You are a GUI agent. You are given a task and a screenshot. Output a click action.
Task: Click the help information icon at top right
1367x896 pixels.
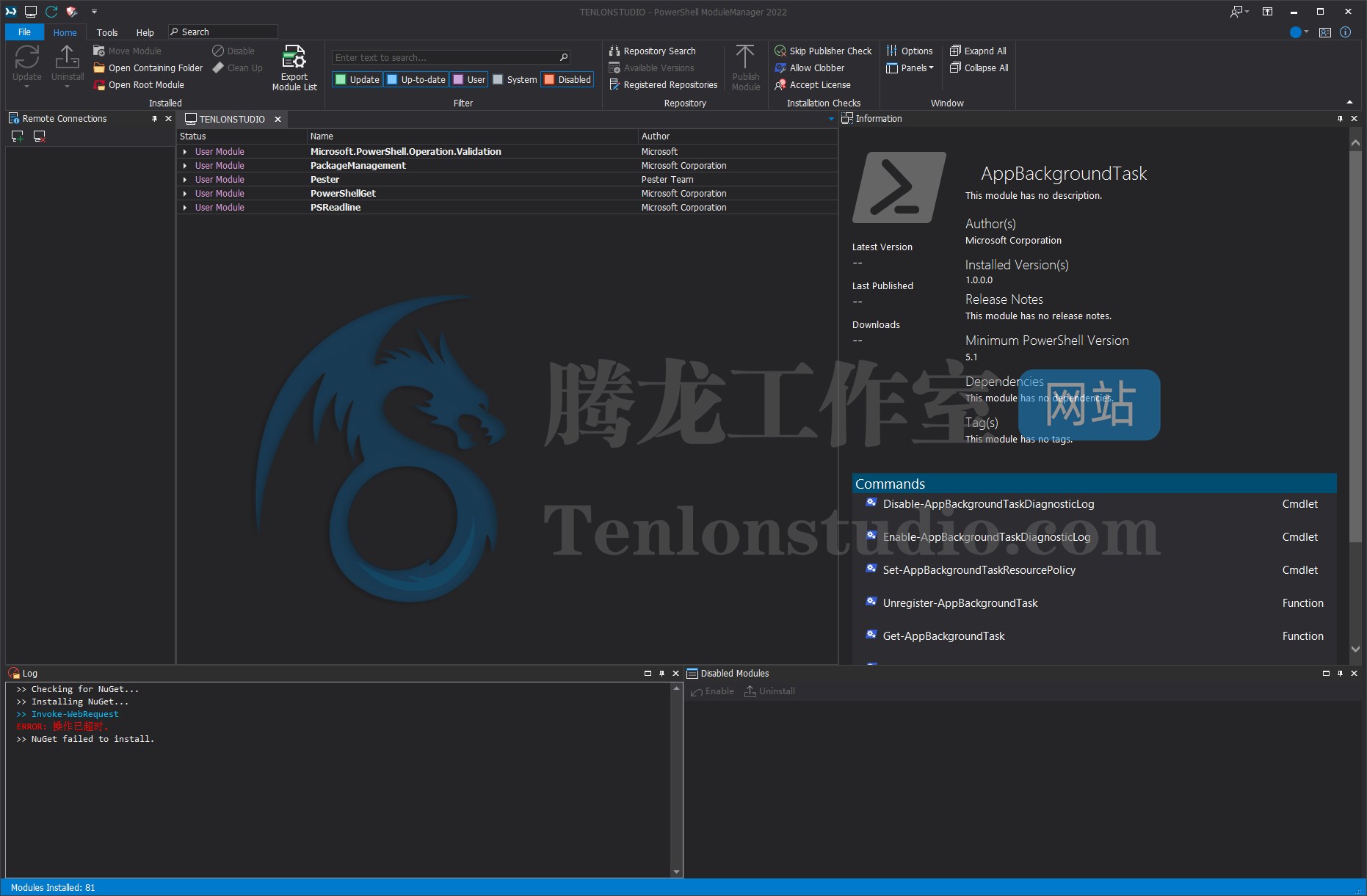pos(1345,32)
